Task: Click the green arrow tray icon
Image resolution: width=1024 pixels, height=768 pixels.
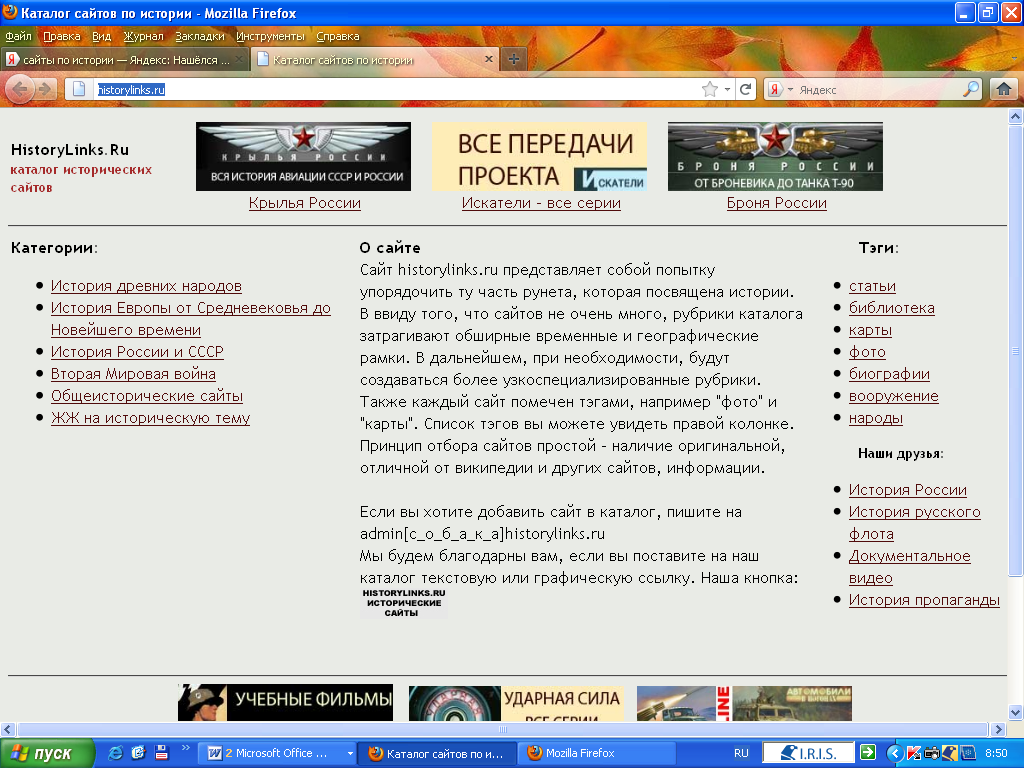Action: 867,752
